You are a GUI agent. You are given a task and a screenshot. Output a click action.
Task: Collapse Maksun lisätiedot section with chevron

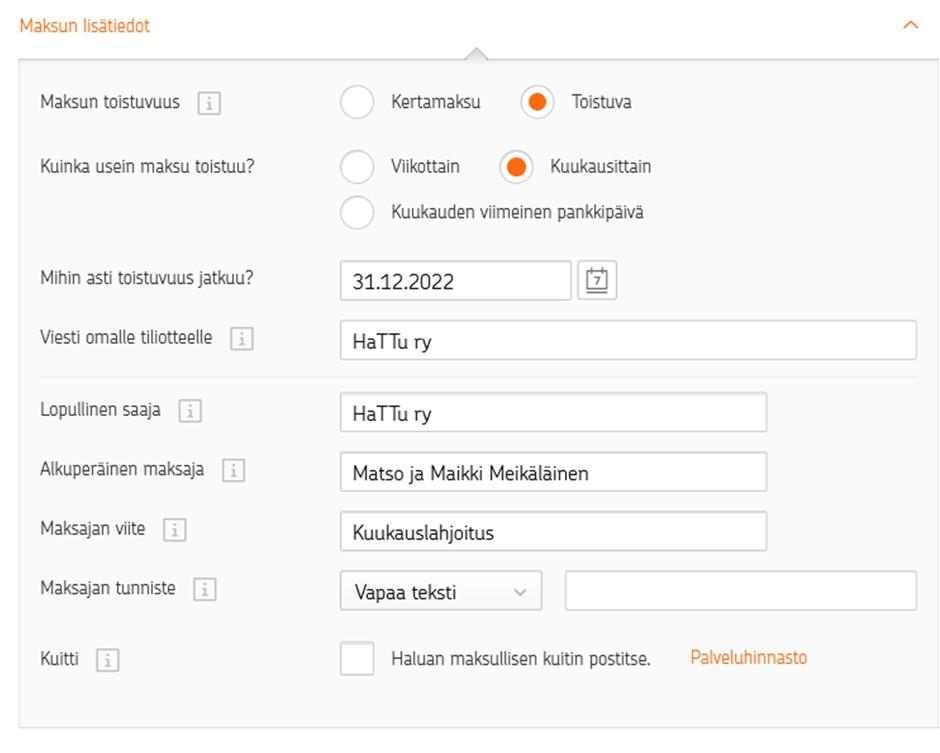[x=910, y=26]
